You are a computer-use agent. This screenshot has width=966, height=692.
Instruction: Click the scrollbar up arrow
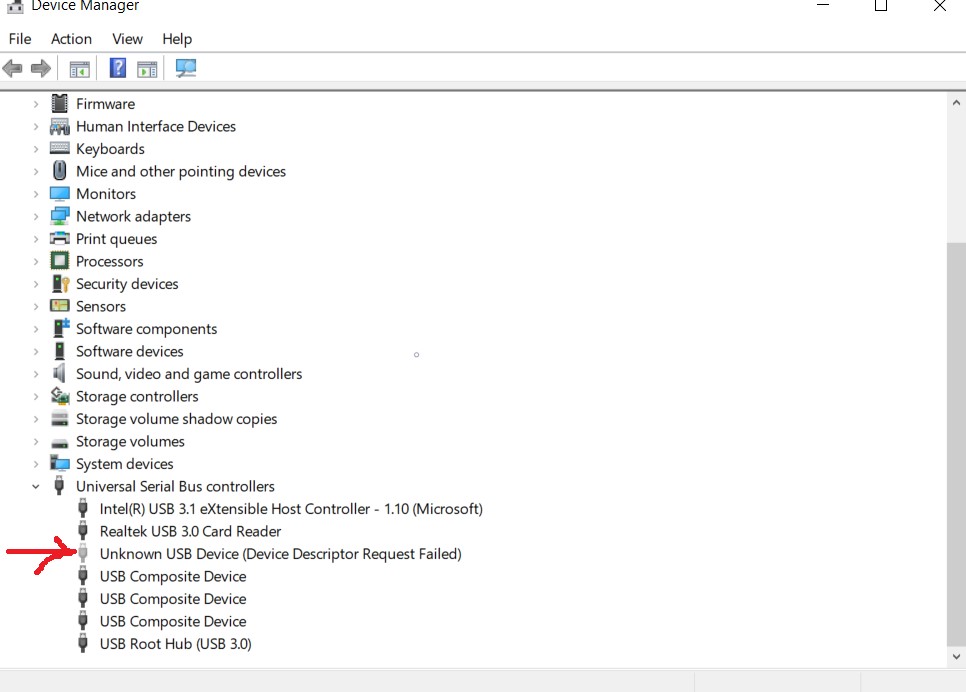coord(956,103)
